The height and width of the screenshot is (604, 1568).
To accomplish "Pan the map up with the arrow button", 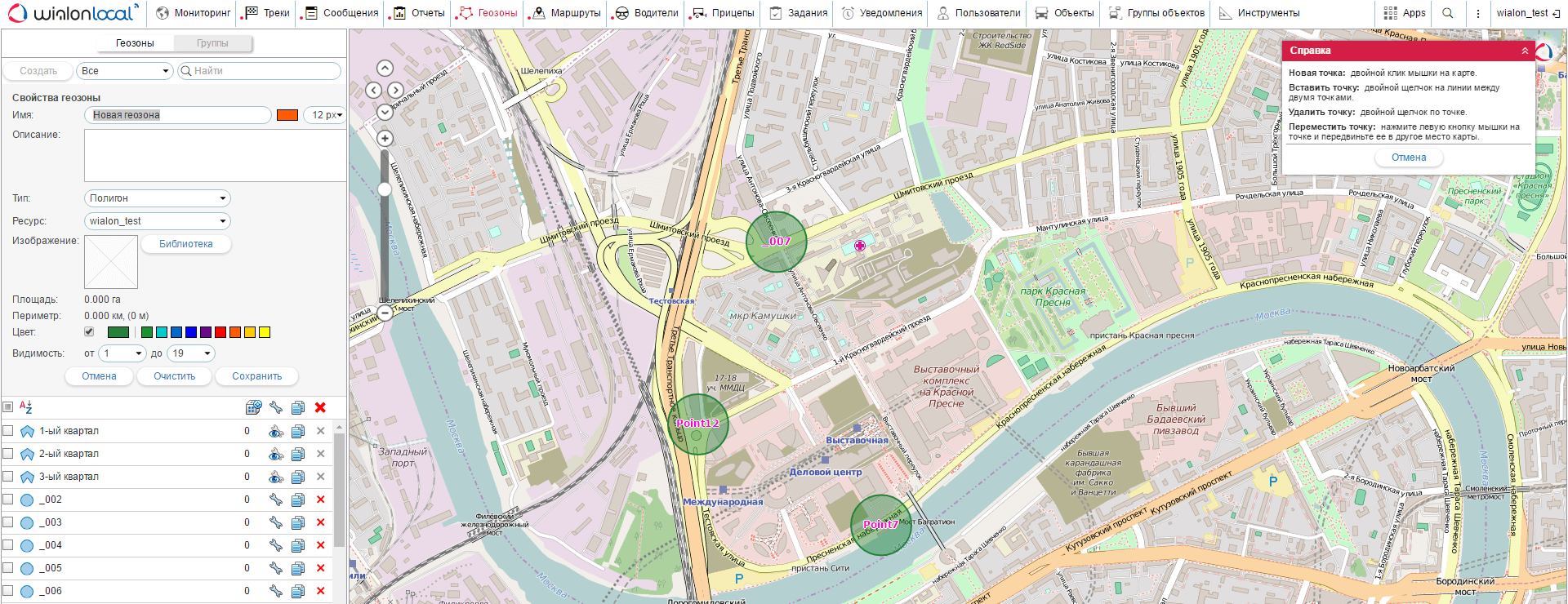I will pos(385,69).
